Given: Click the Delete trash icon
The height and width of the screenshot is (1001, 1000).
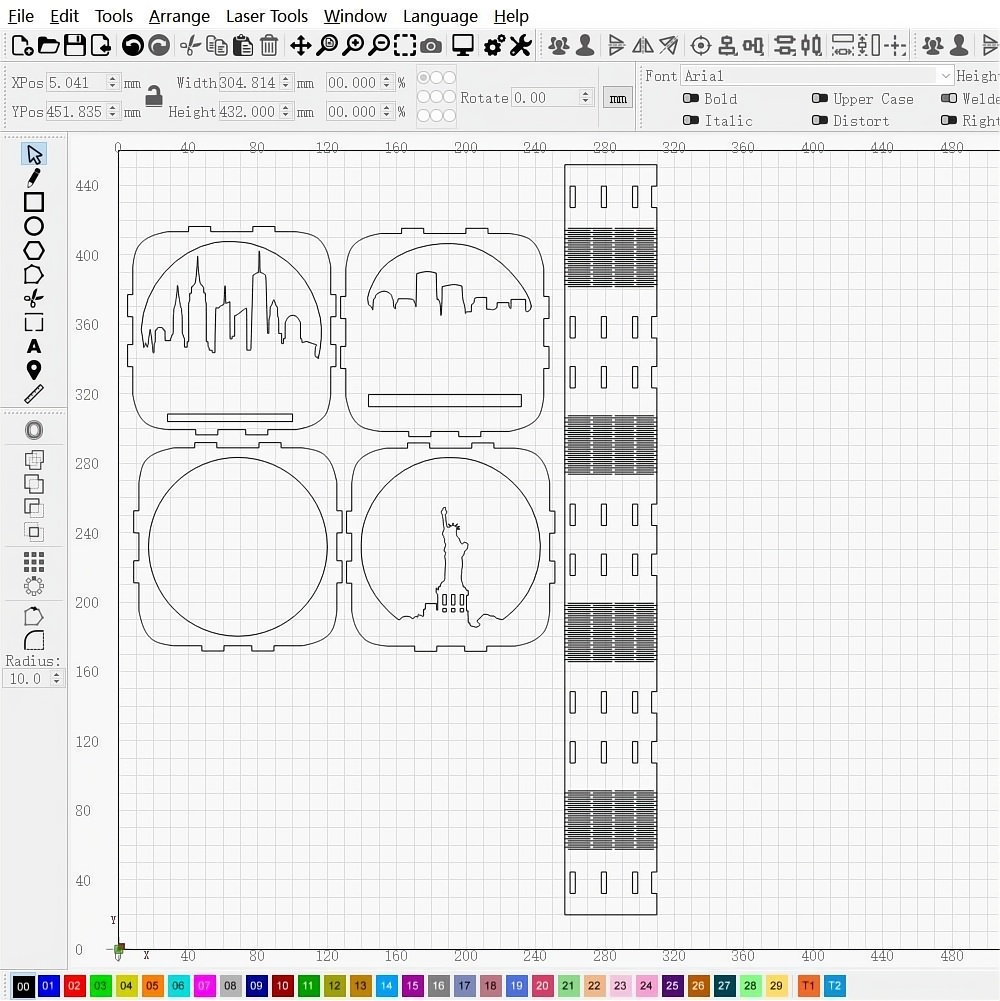Looking at the screenshot, I should pos(269,45).
